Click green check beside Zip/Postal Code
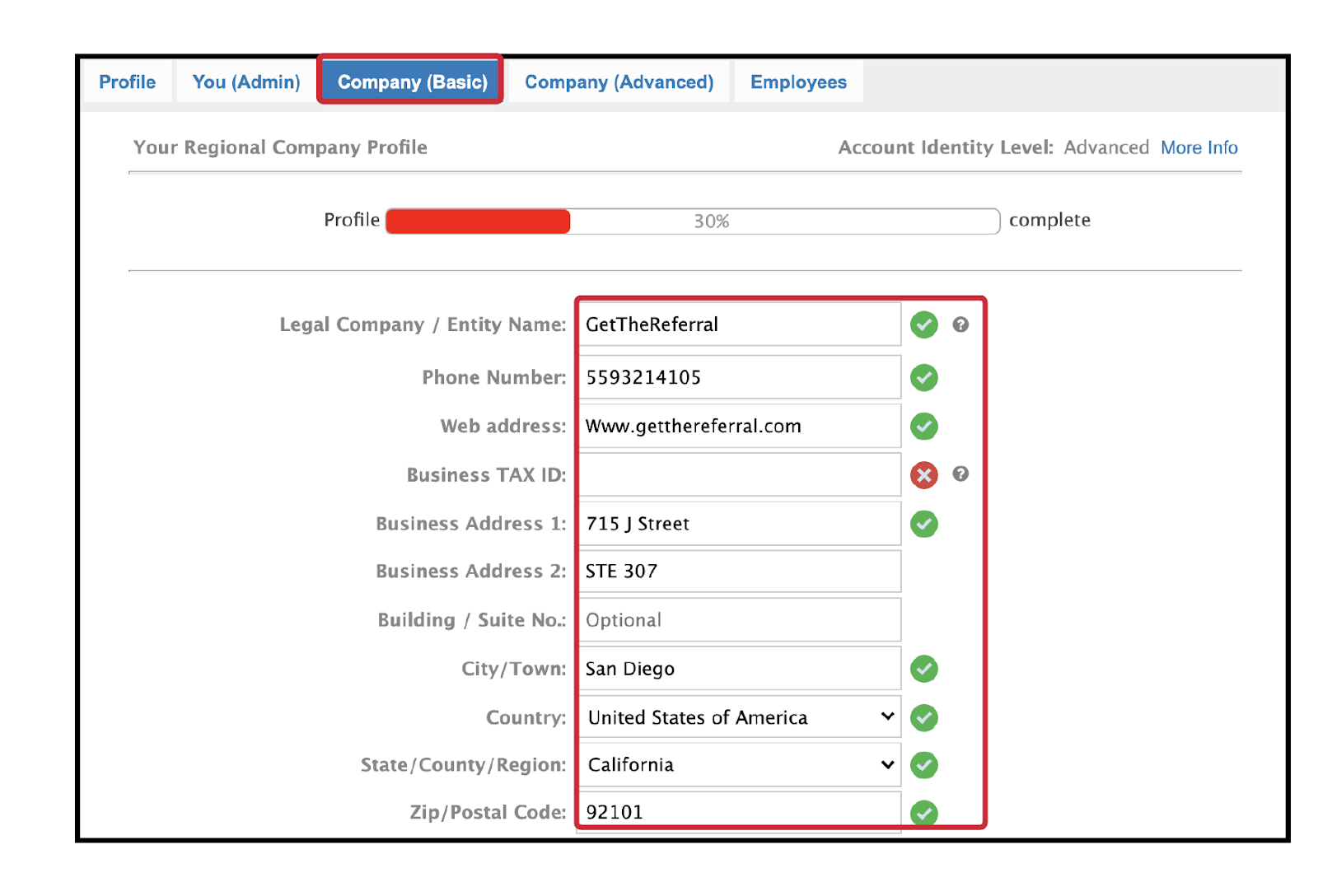Image resolution: width=1318 pixels, height=896 pixels. coord(924,813)
